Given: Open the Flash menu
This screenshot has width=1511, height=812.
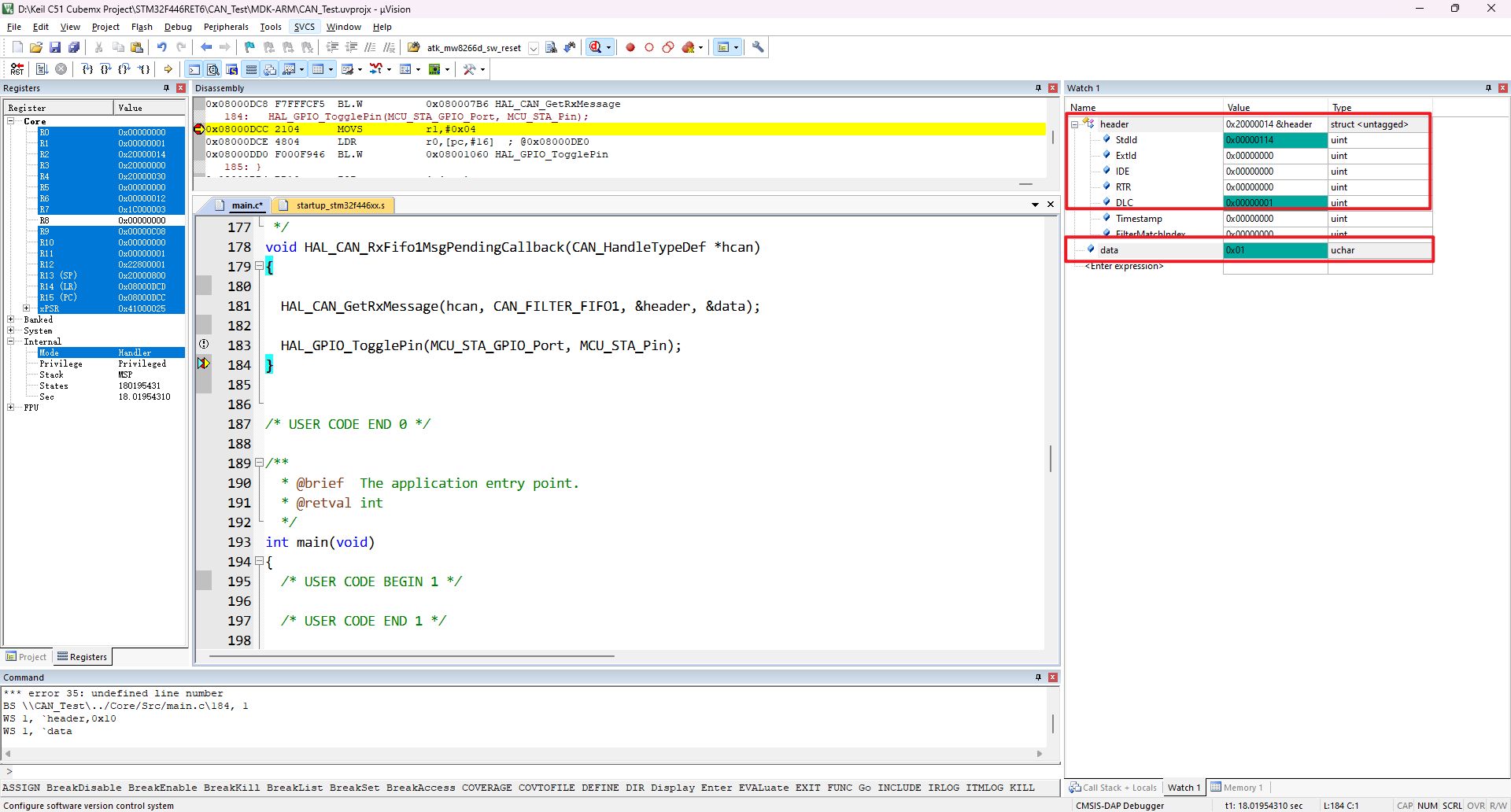Looking at the screenshot, I should click(x=142, y=27).
